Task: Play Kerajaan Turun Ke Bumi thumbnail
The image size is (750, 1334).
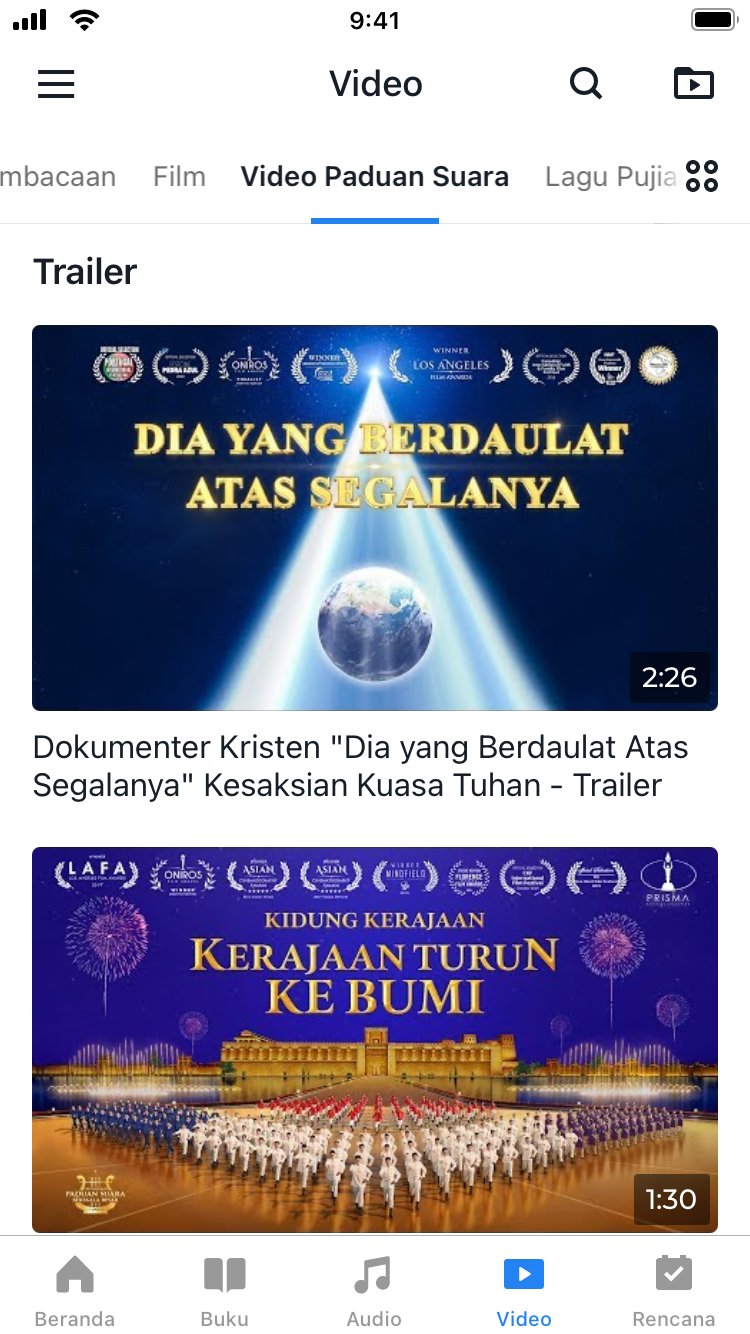Action: coord(375,1040)
